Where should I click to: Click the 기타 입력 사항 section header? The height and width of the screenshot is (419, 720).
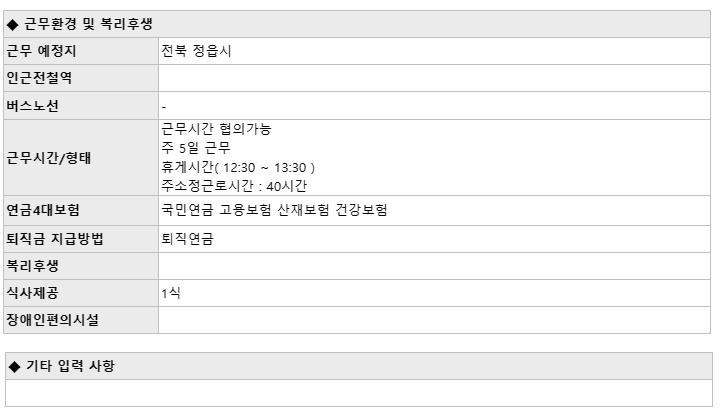click(x=359, y=366)
